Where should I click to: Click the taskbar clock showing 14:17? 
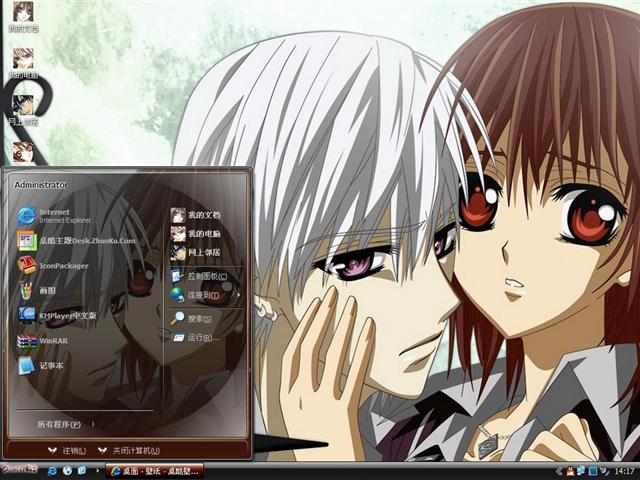[x=624, y=471]
